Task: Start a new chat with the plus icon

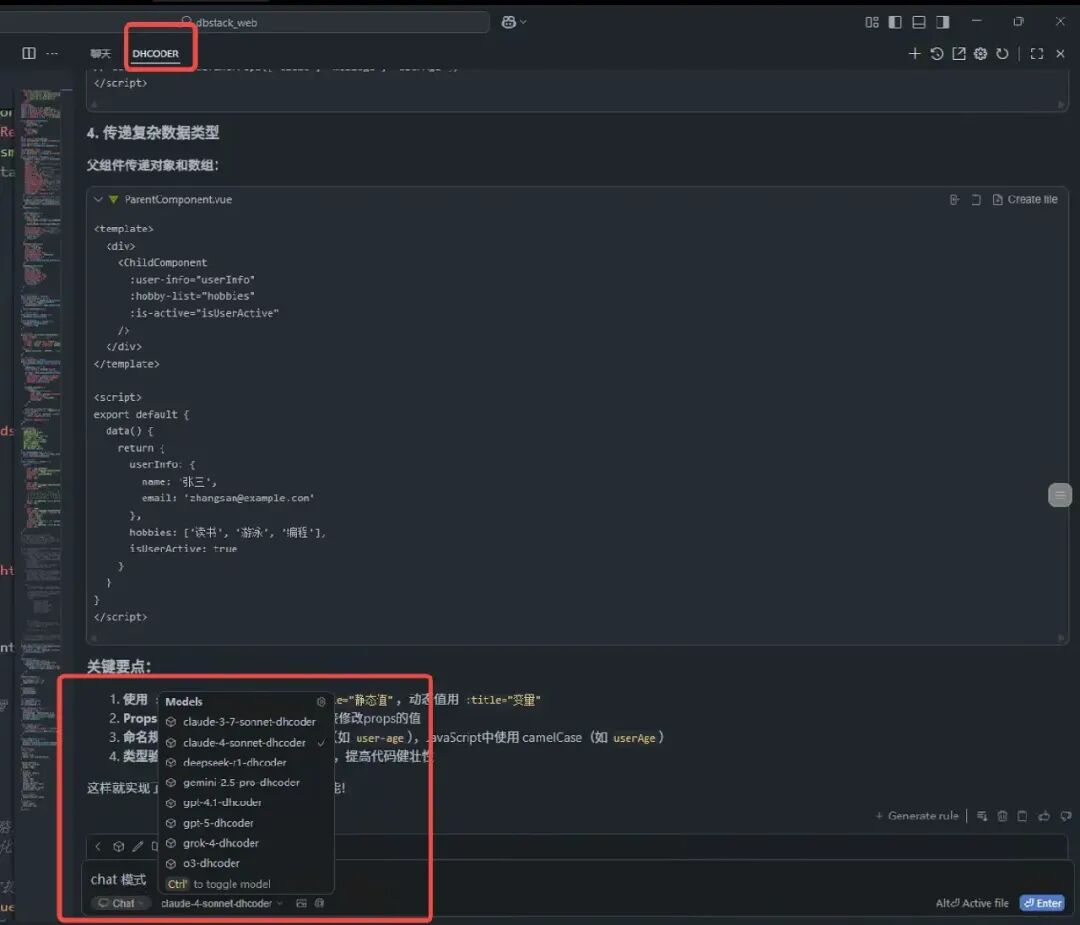Action: click(x=914, y=54)
